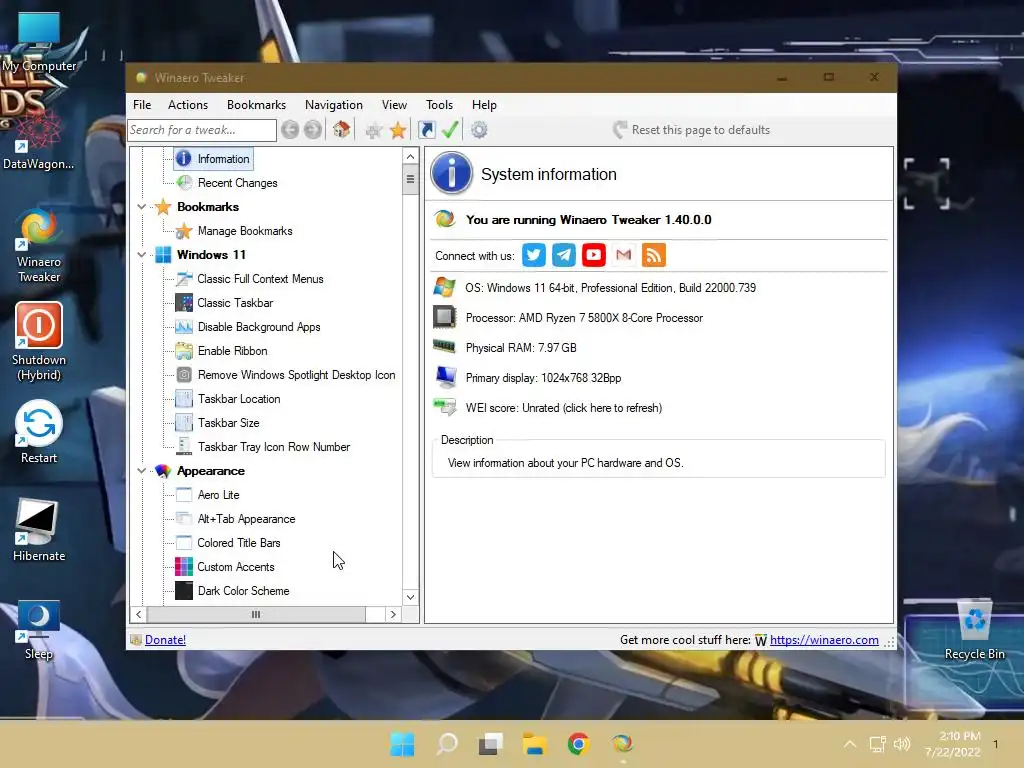The height and width of the screenshot is (768, 1024).
Task: Click the add bookmark star-plus icon
Action: coord(374,130)
